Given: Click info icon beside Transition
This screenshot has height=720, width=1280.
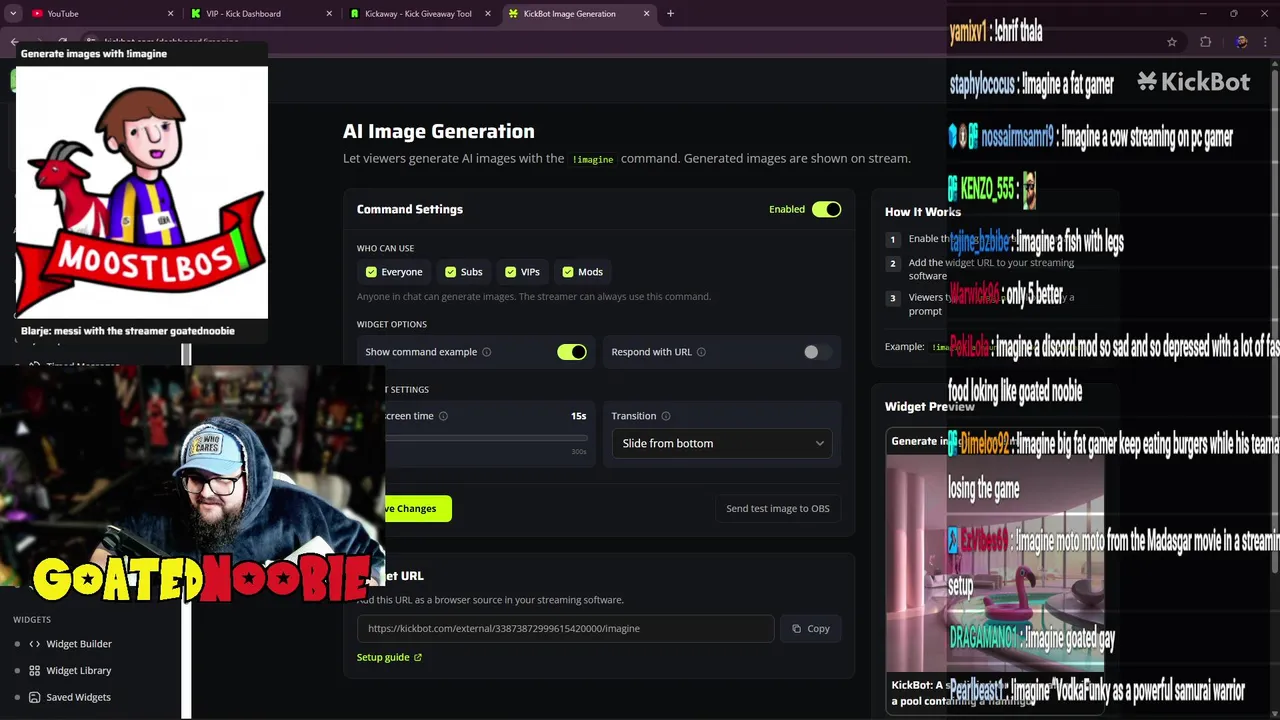Looking at the screenshot, I should click(x=666, y=416).
